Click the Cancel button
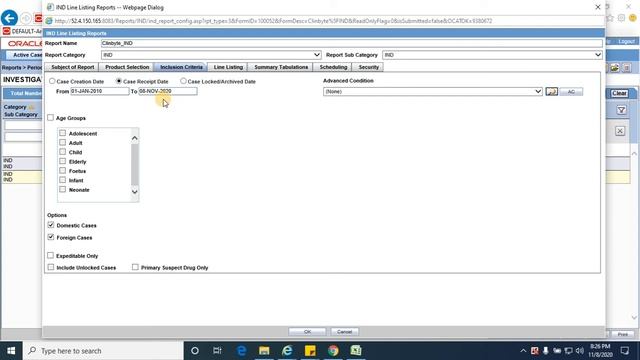The height and width of the screenshot is (360, 640). [x=344, y=332]
